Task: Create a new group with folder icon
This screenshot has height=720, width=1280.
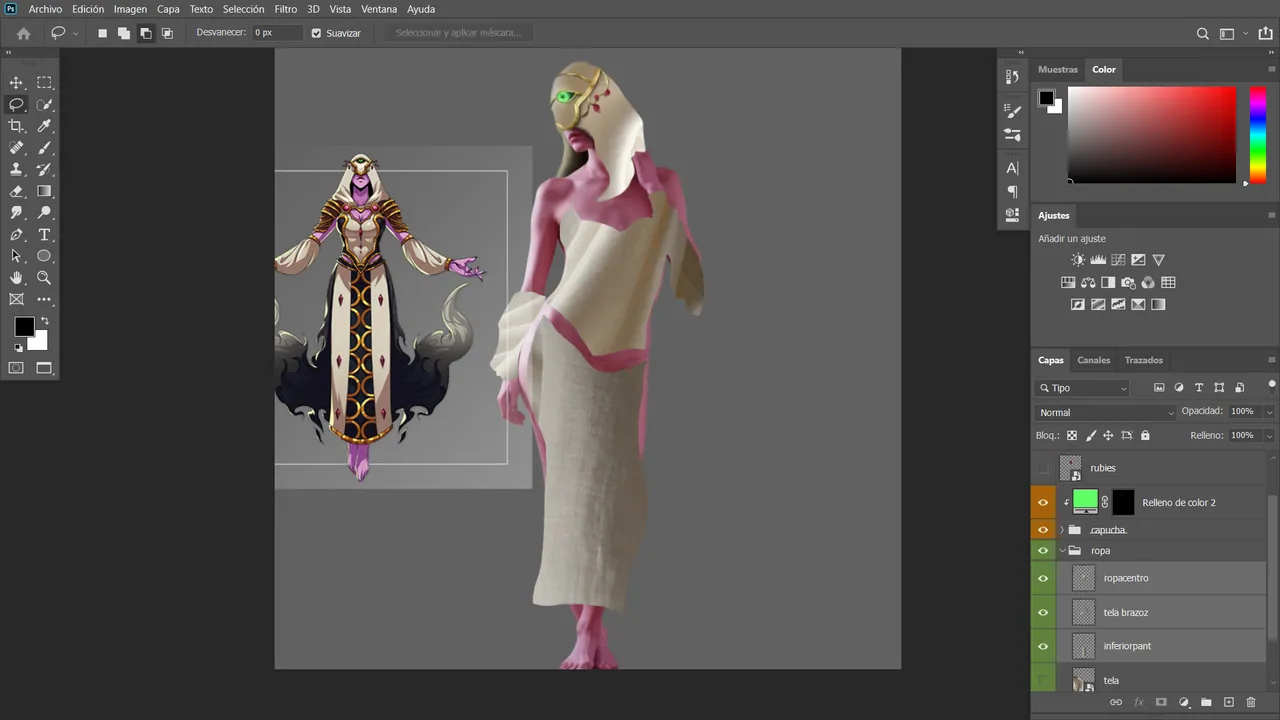Action: tap(1206, 703)
